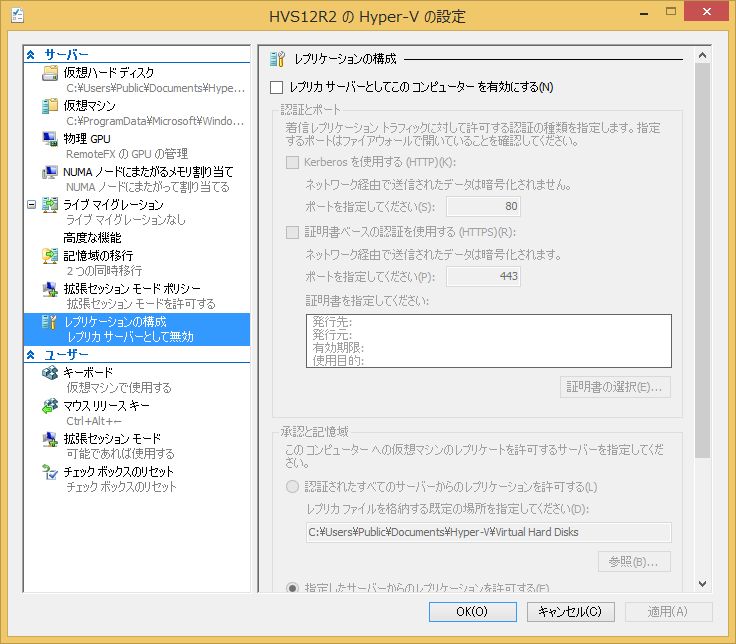The width and height of the screenshot is (736, 644).
Task: Click the 物理 GPU monitor icon
Action: tap(50, 139)
